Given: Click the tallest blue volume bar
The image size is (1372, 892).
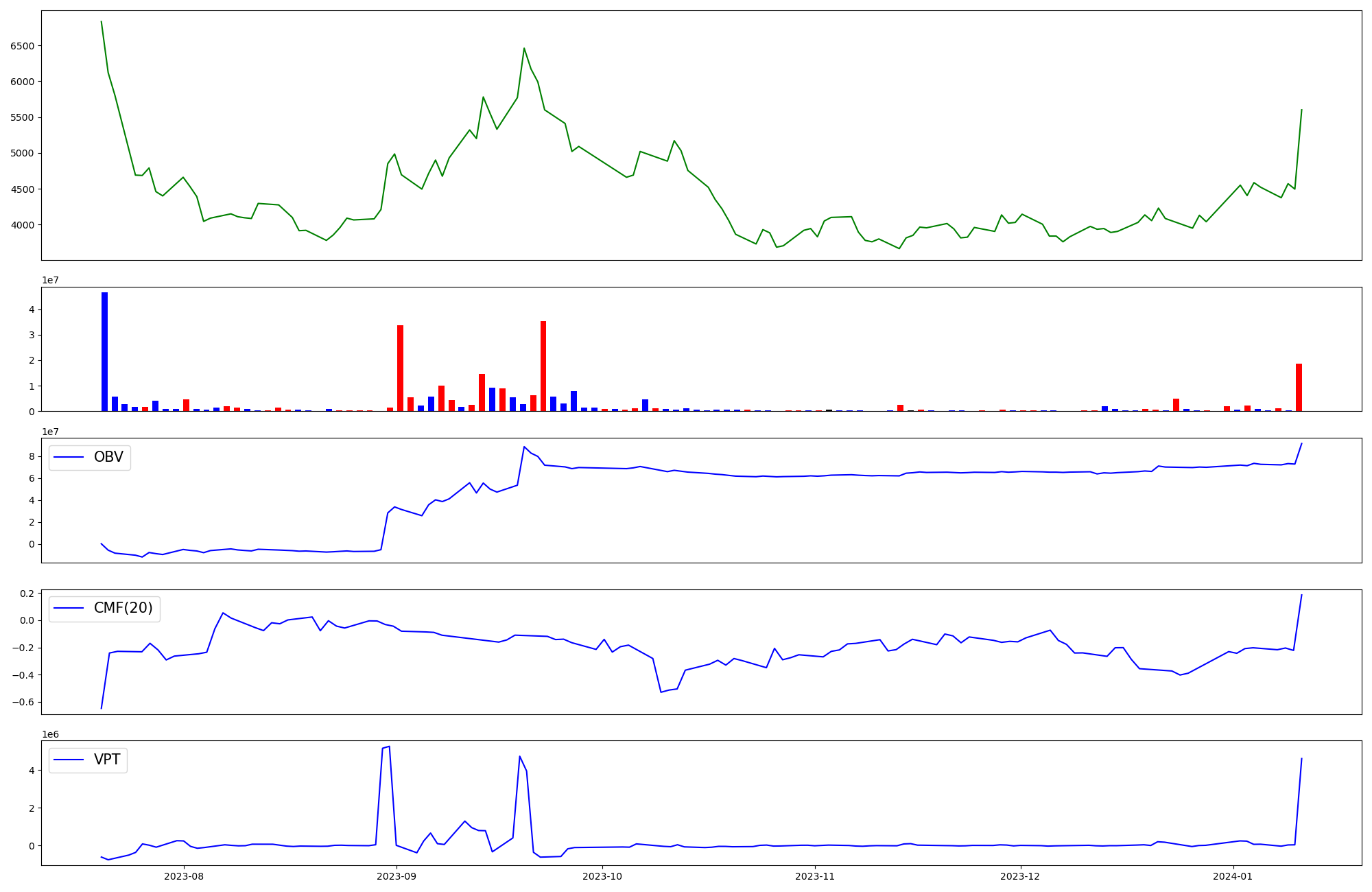Looking at the screenshot, I should pos(104,351).
